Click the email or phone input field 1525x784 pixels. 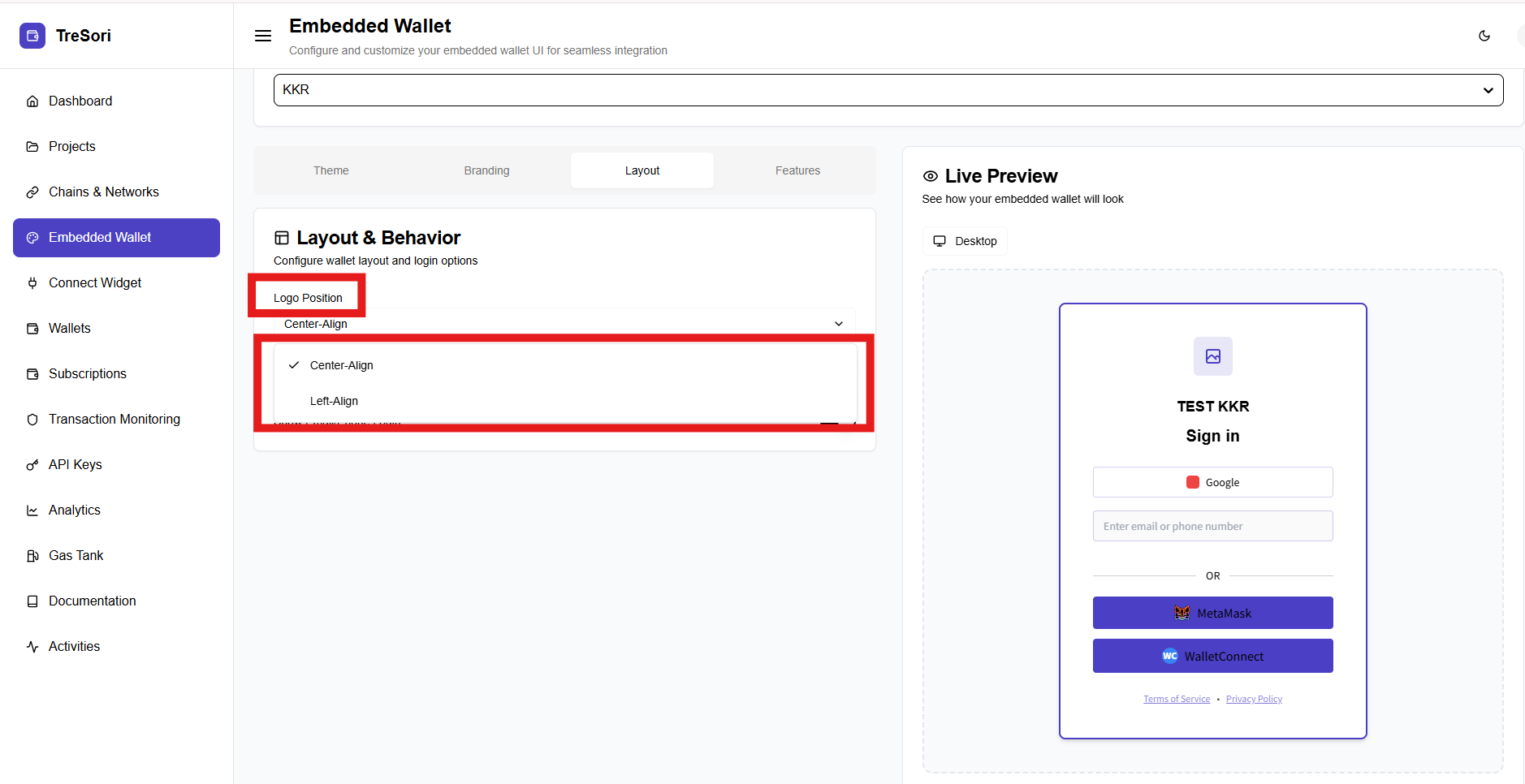point(1212,526)
